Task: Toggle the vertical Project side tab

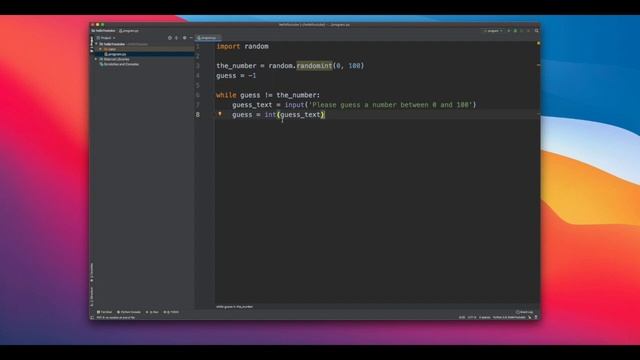Action: tap(91, 44)
